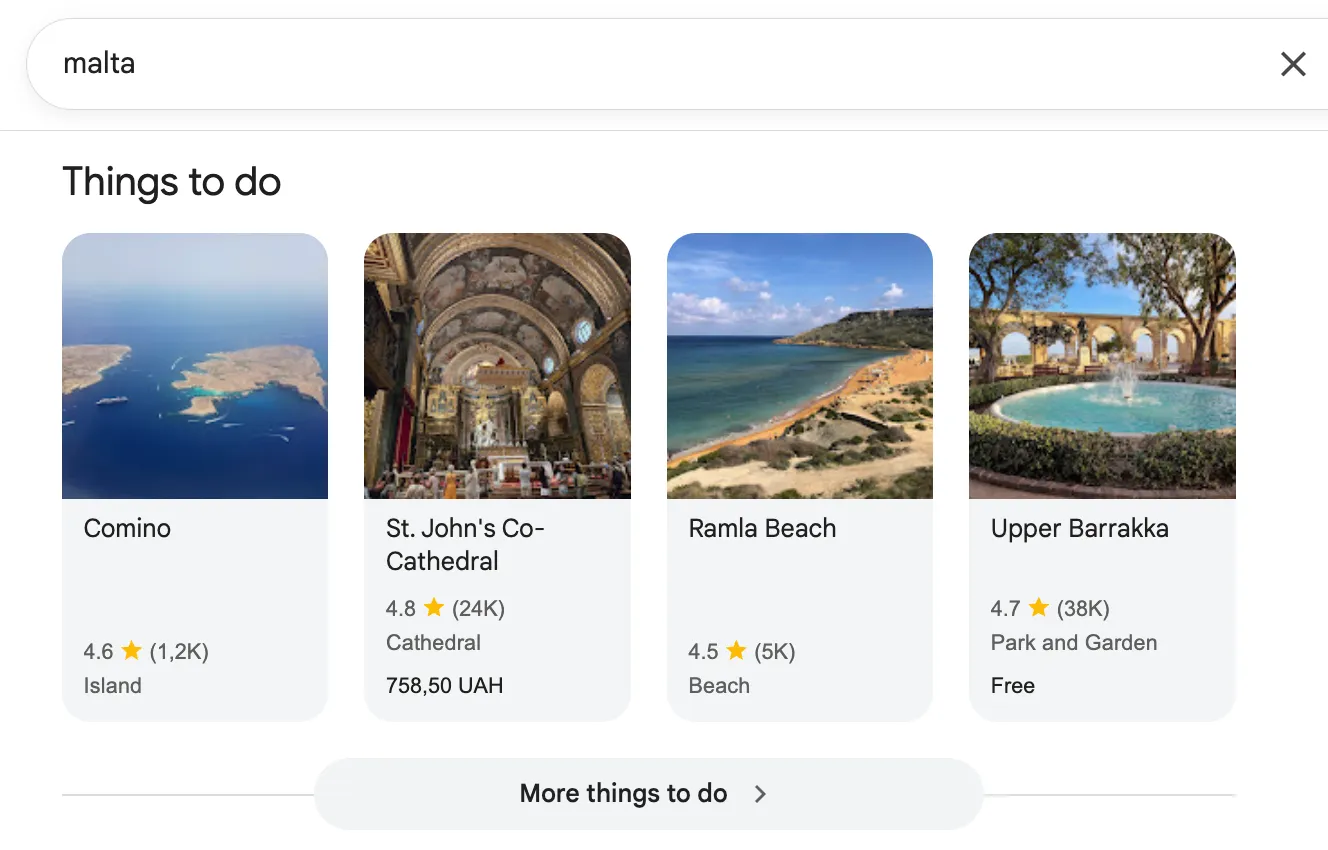
Task: Click the malta search input field
Action: tap(600, 64)
